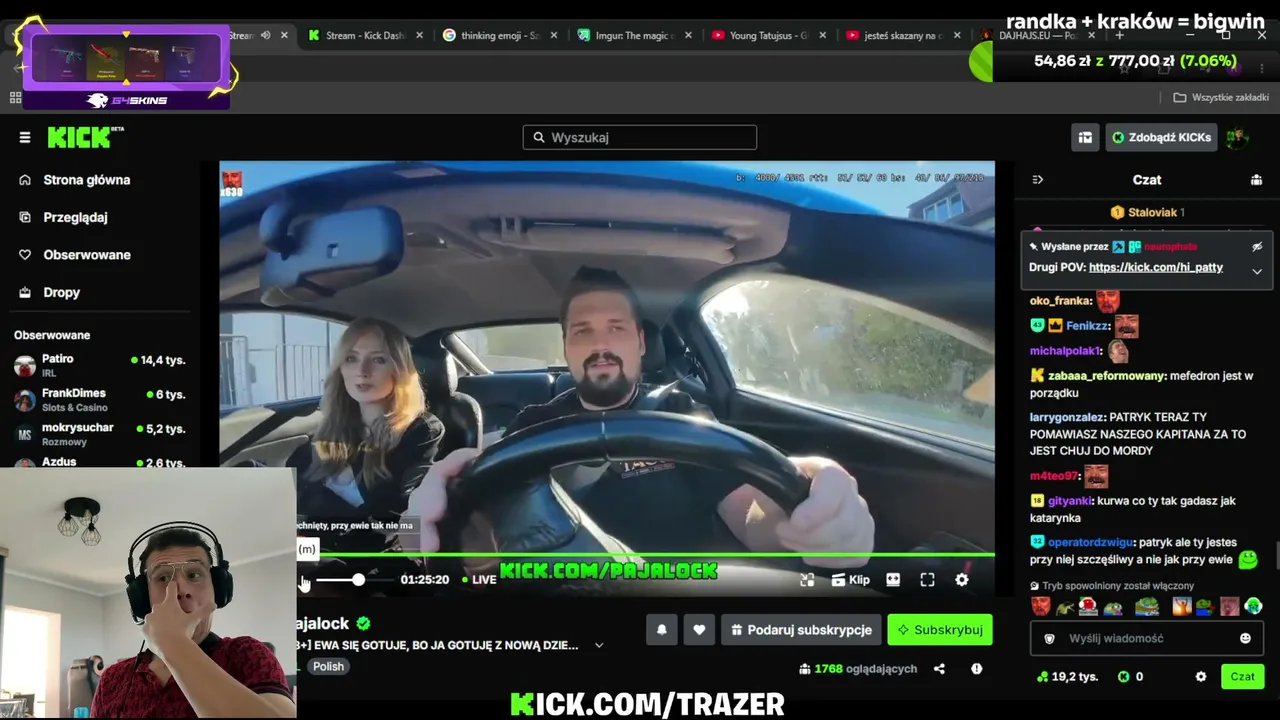Viewport: 1280px width, 720px height.
Task: Open chat settings gear icon
Action: point(1201,677)
